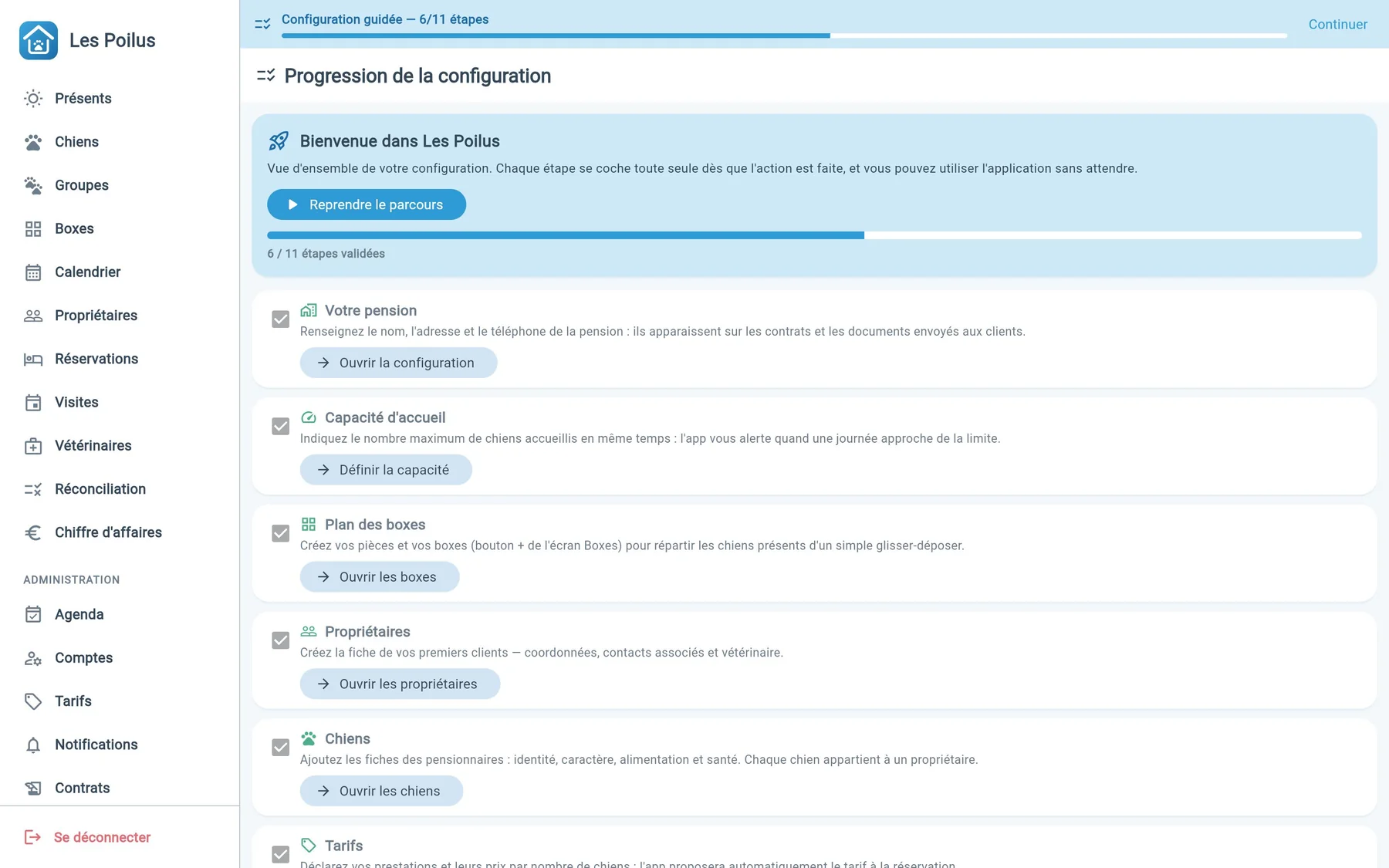Viewport: 1389px width, 868px height.
Task: Click the calendar icon beside Calendrier
Action: click(x=33, y=272)
